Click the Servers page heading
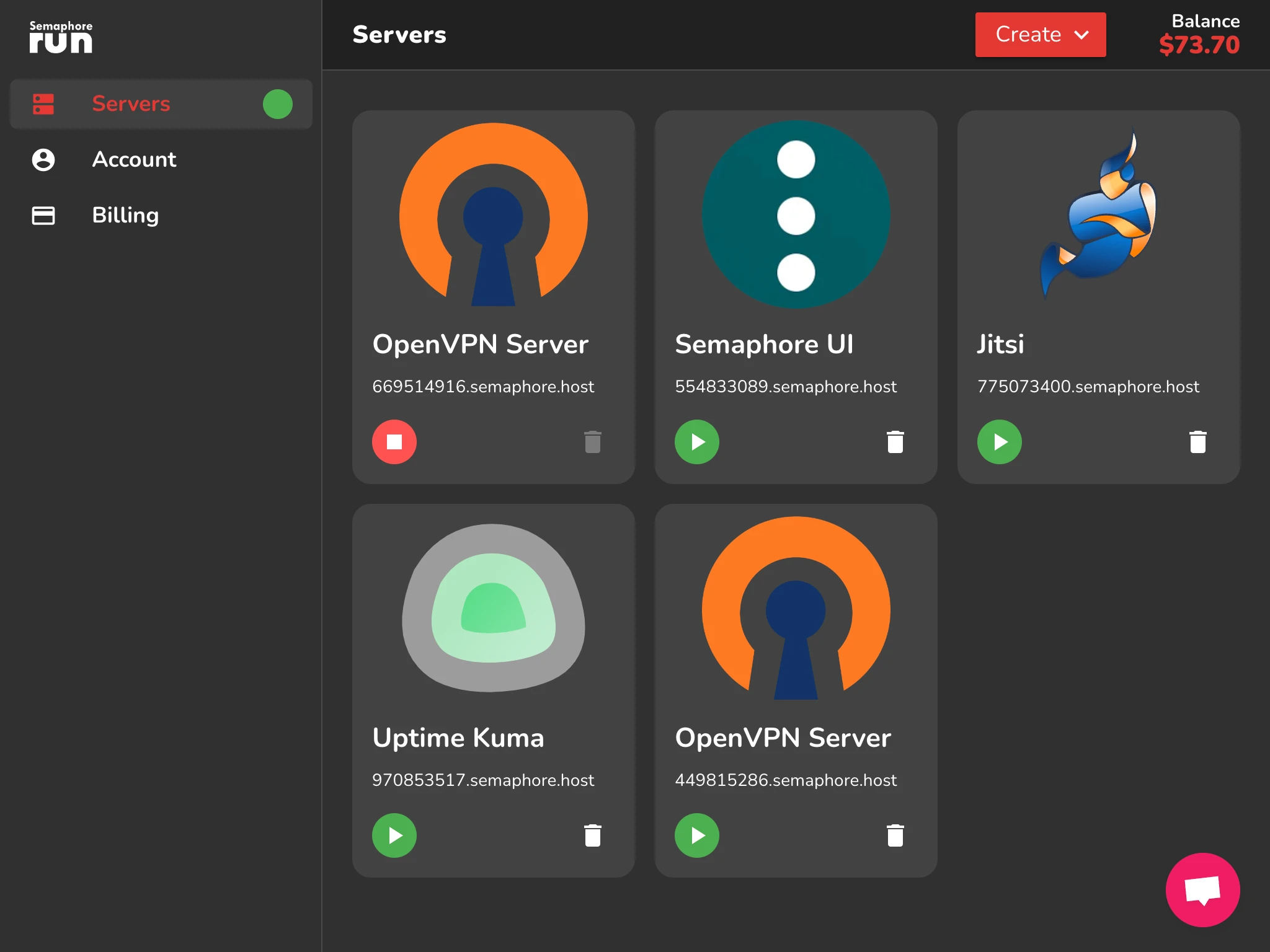The image size is (1270, 952). (399, 35)
